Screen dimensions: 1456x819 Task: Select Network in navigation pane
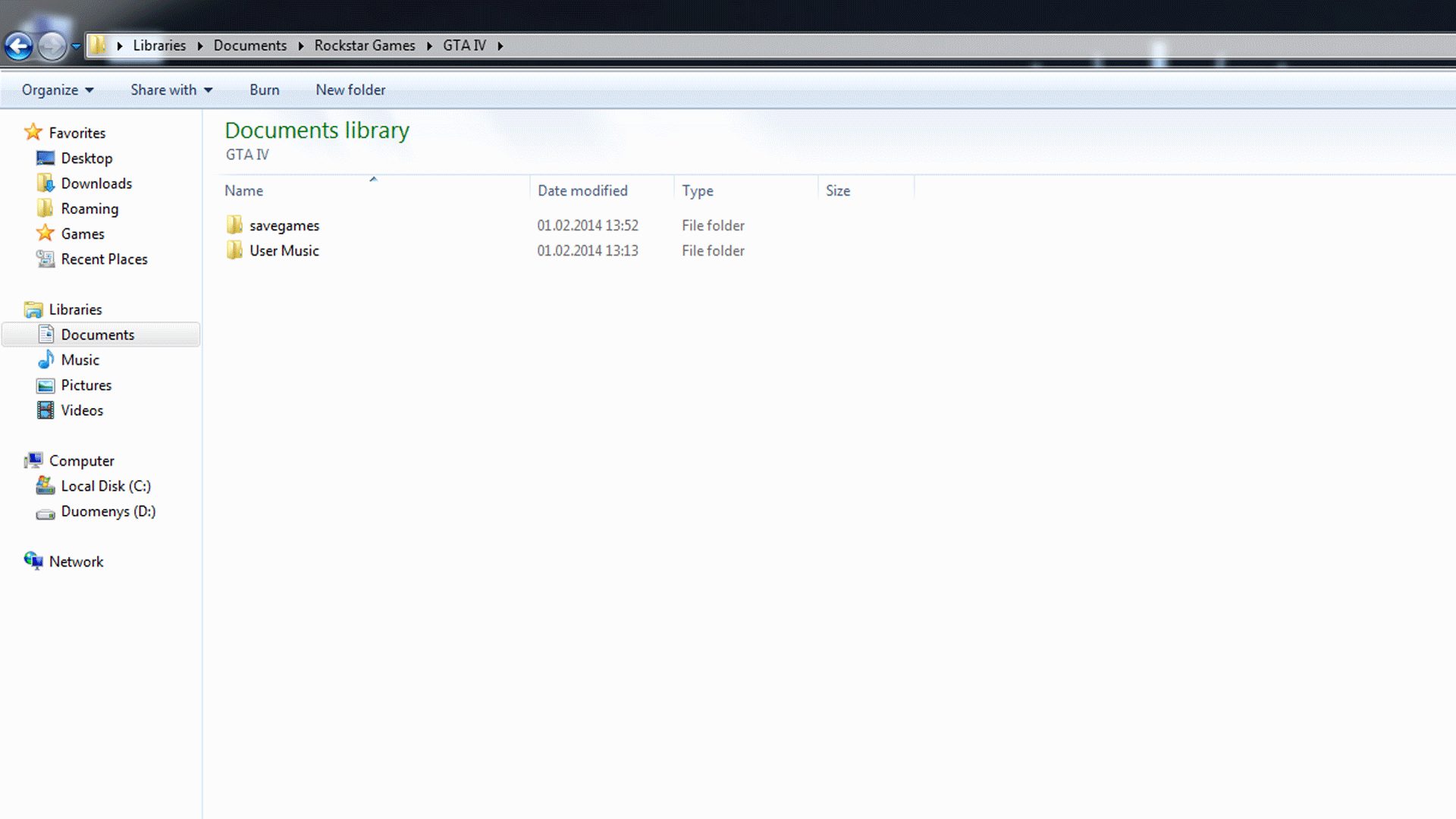(x=76, y=561)
